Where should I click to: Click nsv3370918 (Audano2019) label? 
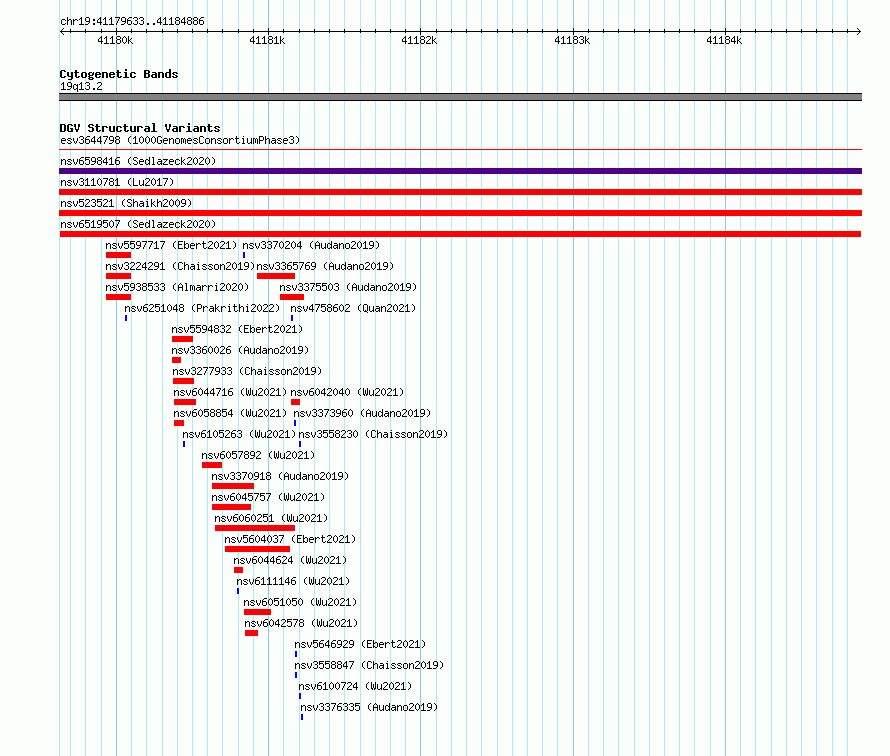tap(280, 476)
